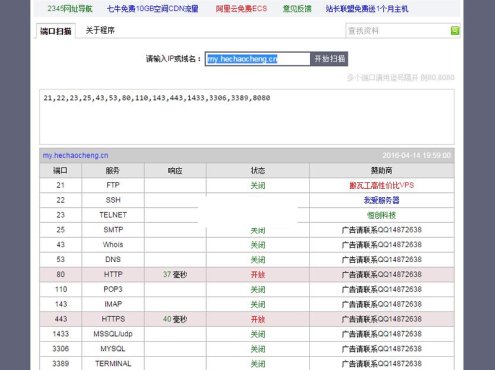Click the 服务 column header
Screen dimensions: 495x370
pyautogui.click(x=113, y=170)
